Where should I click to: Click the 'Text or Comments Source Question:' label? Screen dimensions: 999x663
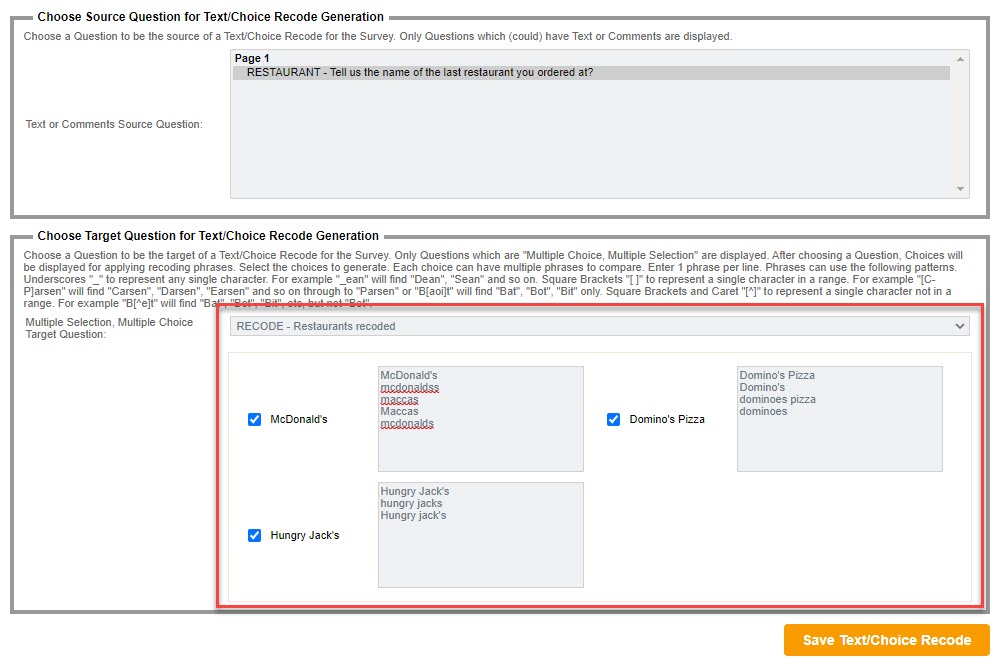coord(114,124)
